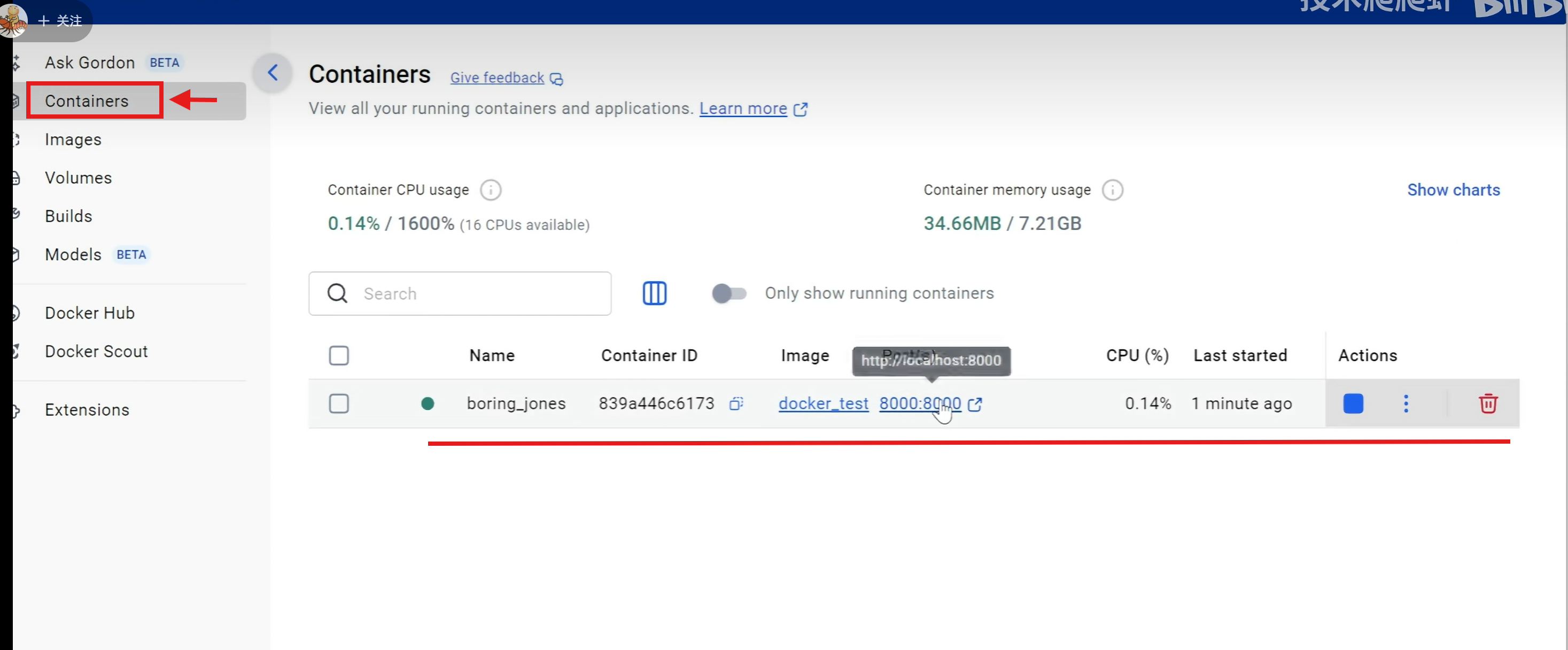Open the Models beta section
1568x650 pixels.
point(73,254)
